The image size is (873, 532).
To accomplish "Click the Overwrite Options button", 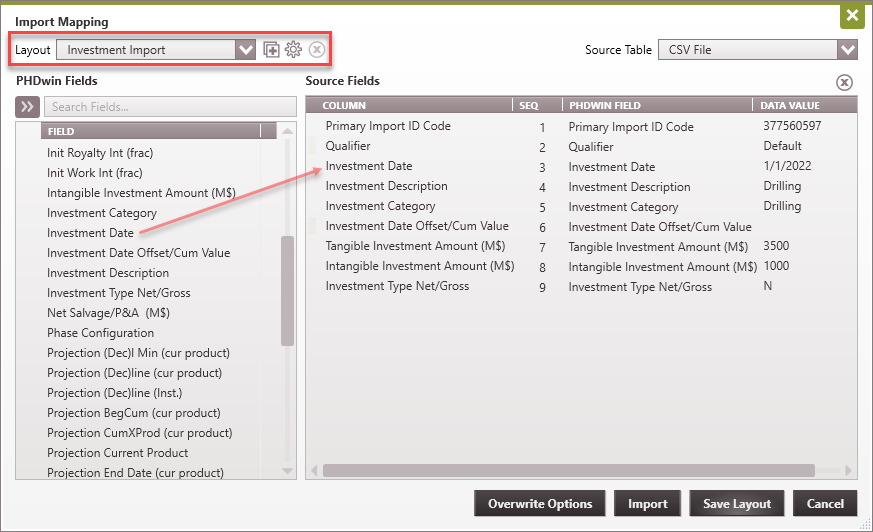I will click(x=540, y=504).
